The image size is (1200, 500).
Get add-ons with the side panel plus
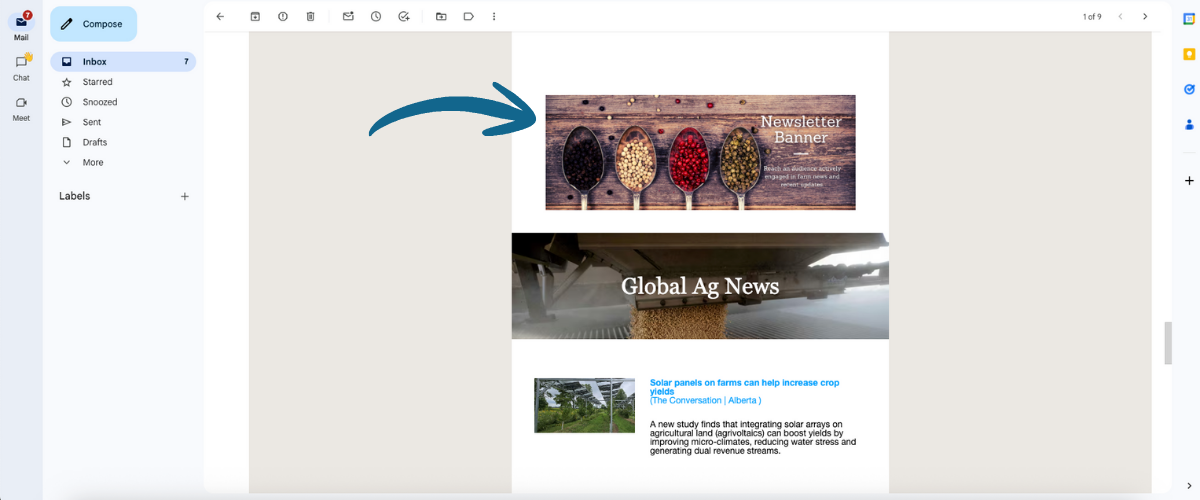click(x=1189, y=181)
